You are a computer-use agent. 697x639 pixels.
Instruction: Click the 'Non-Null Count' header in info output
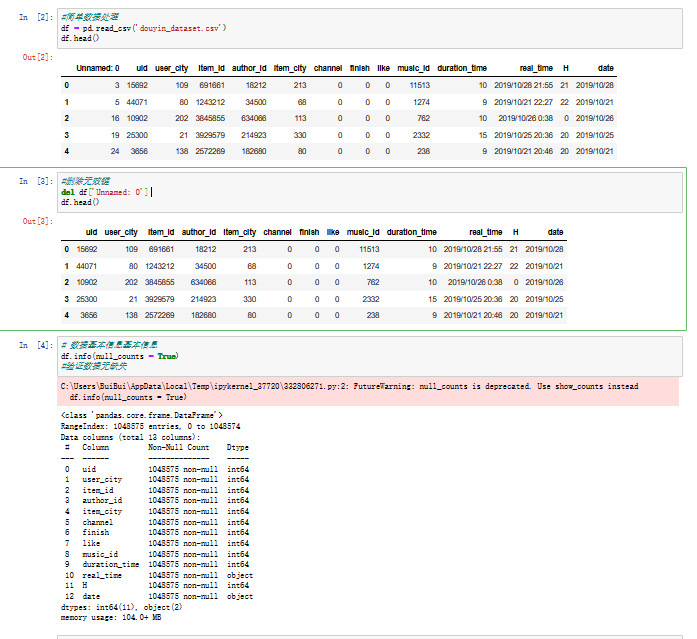179,447
